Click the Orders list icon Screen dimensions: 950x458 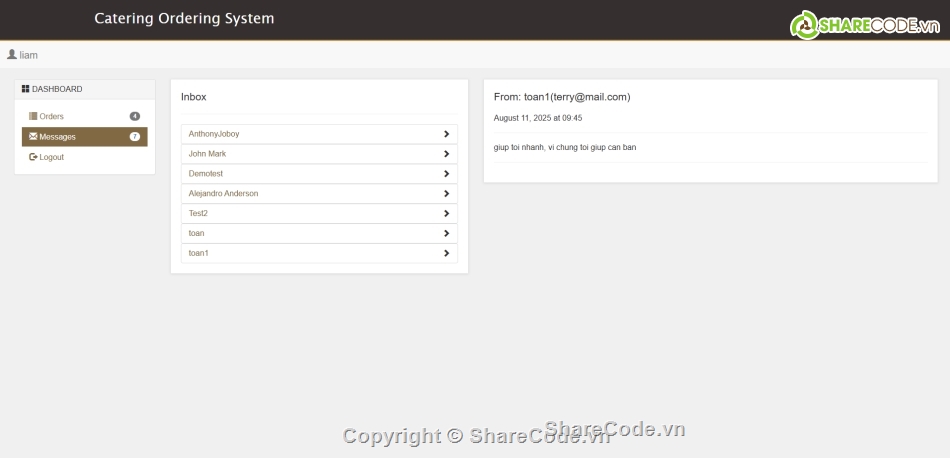tap(33, 116)
